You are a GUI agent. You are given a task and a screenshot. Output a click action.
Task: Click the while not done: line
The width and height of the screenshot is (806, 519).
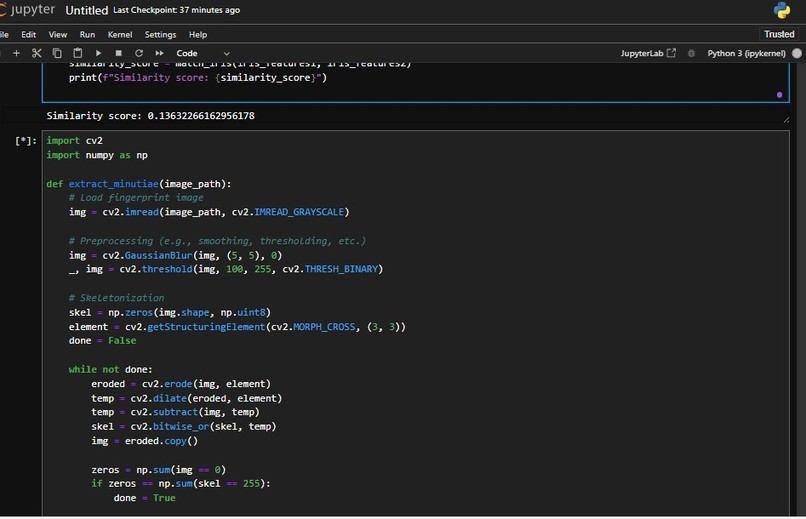pos(111,369)
